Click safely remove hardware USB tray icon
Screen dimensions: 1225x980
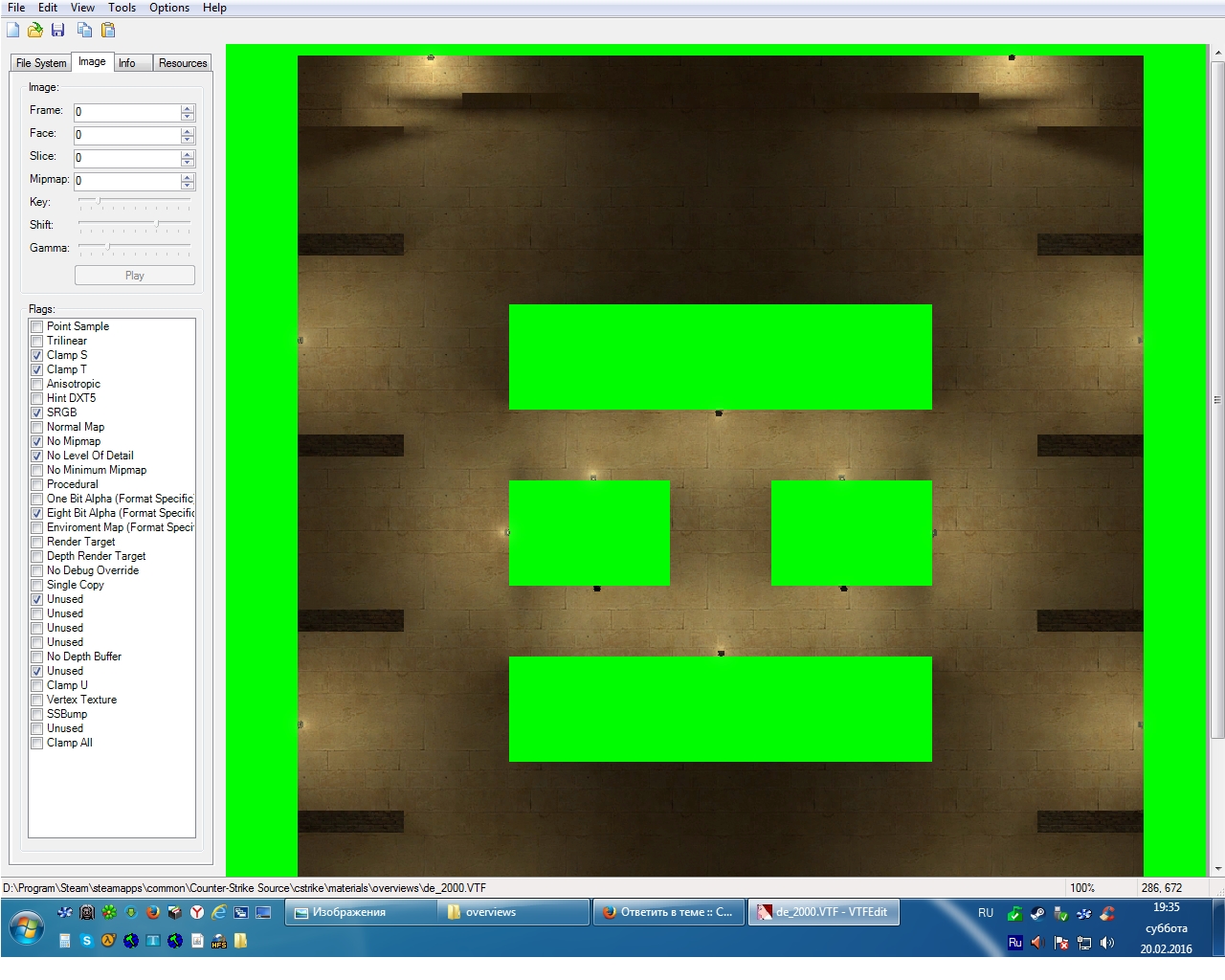coord(1060,914)
